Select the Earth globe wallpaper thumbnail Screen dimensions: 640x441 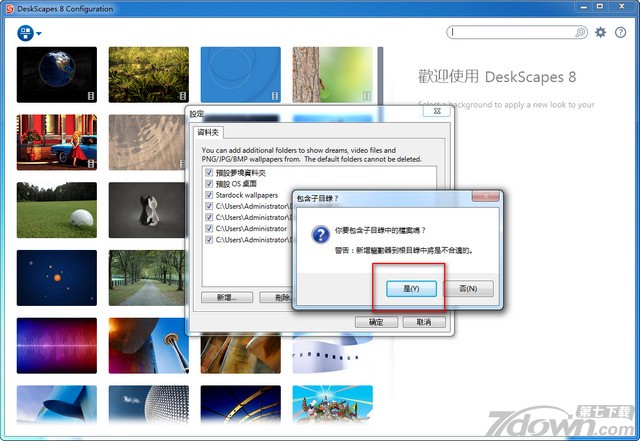pyautogui.click(x=57, y=75)
